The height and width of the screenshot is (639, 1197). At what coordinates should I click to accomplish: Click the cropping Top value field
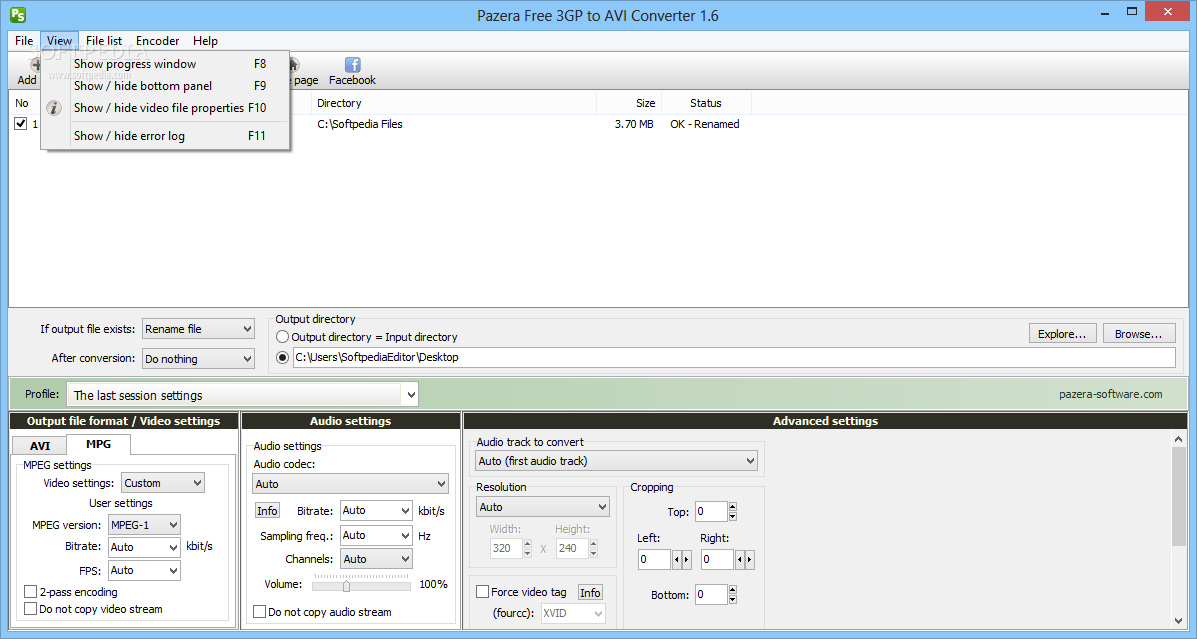click(711, 512)
